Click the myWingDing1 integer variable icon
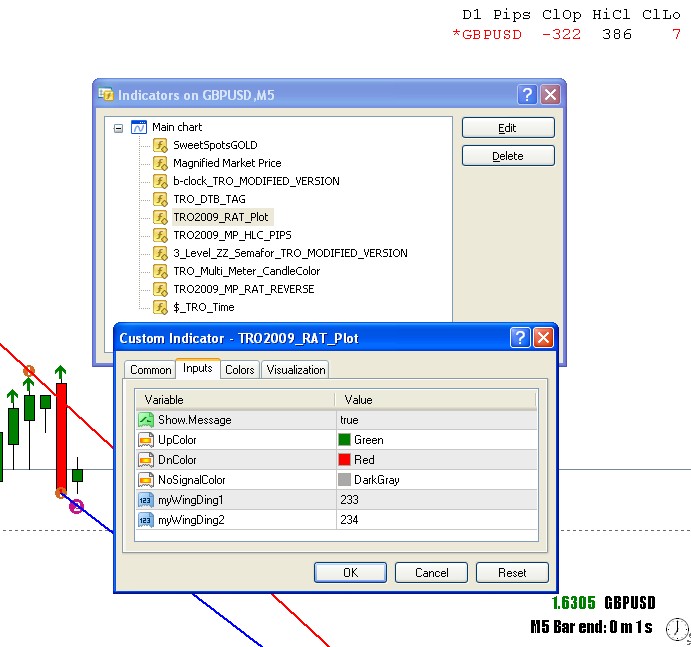The image size is (691, 647). 145,500
